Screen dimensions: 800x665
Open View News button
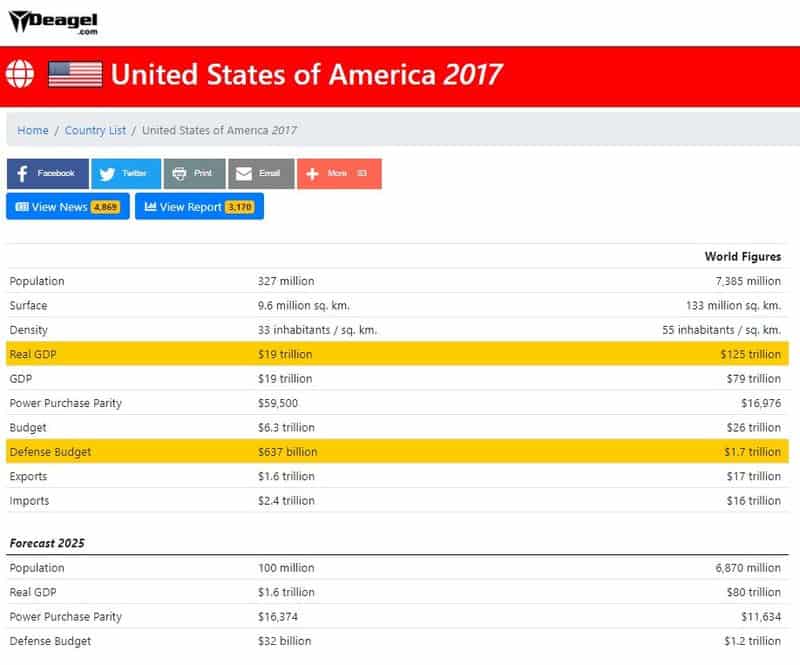coord(67,207)
